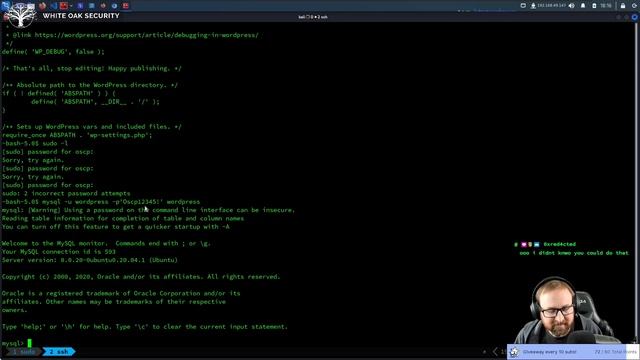Viewport: 640px width, 360px height.
Task: Open the Kali applications menu icon
Action: [x=5, y=5]
